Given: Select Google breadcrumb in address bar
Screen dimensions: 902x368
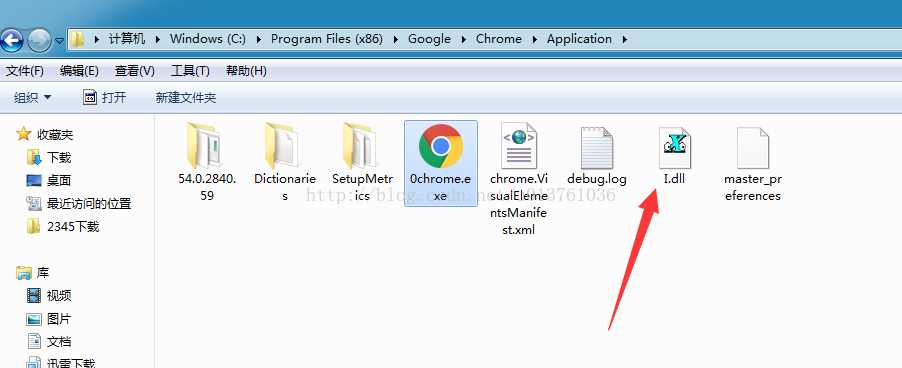Looking at the screenshot, I should point(429,39).
